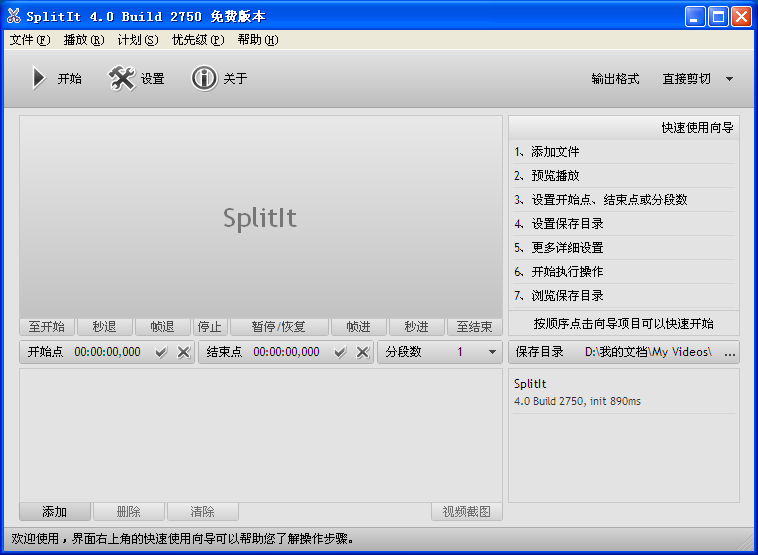Click the 开始点 time field 00:00:00,000

click(x=107, y=352)
